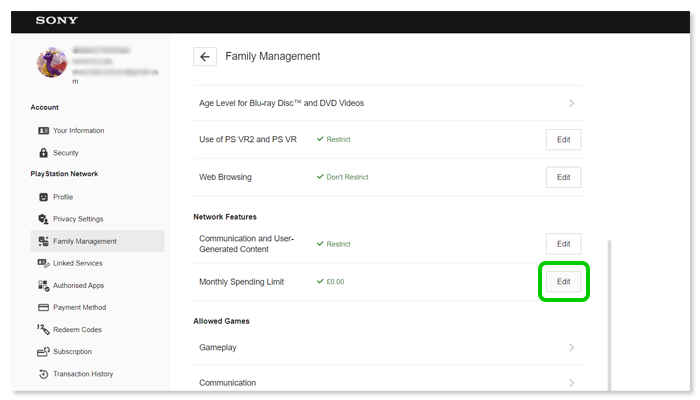Expand the Gameplay row chevron
Screen dimensions: 700x400
pyautogui.click(x=571, y=347)
